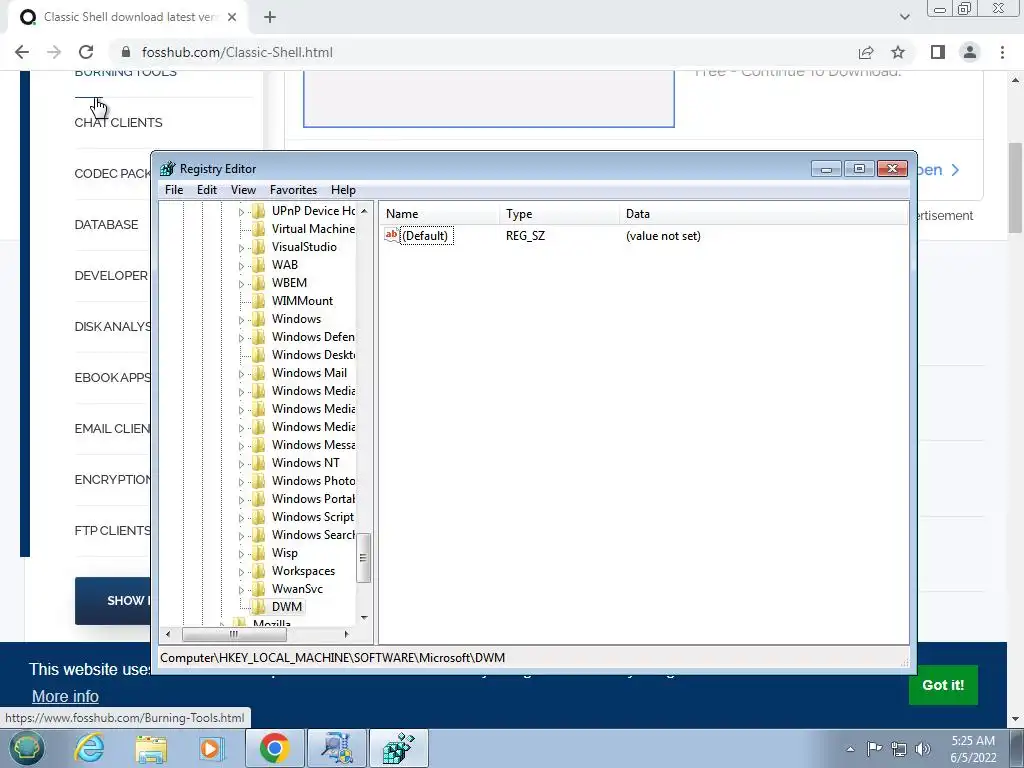The height and width of the screenshot is (768, 1024).
Task: Open the View menu in Registry Editor
Action: click(243, 189)
